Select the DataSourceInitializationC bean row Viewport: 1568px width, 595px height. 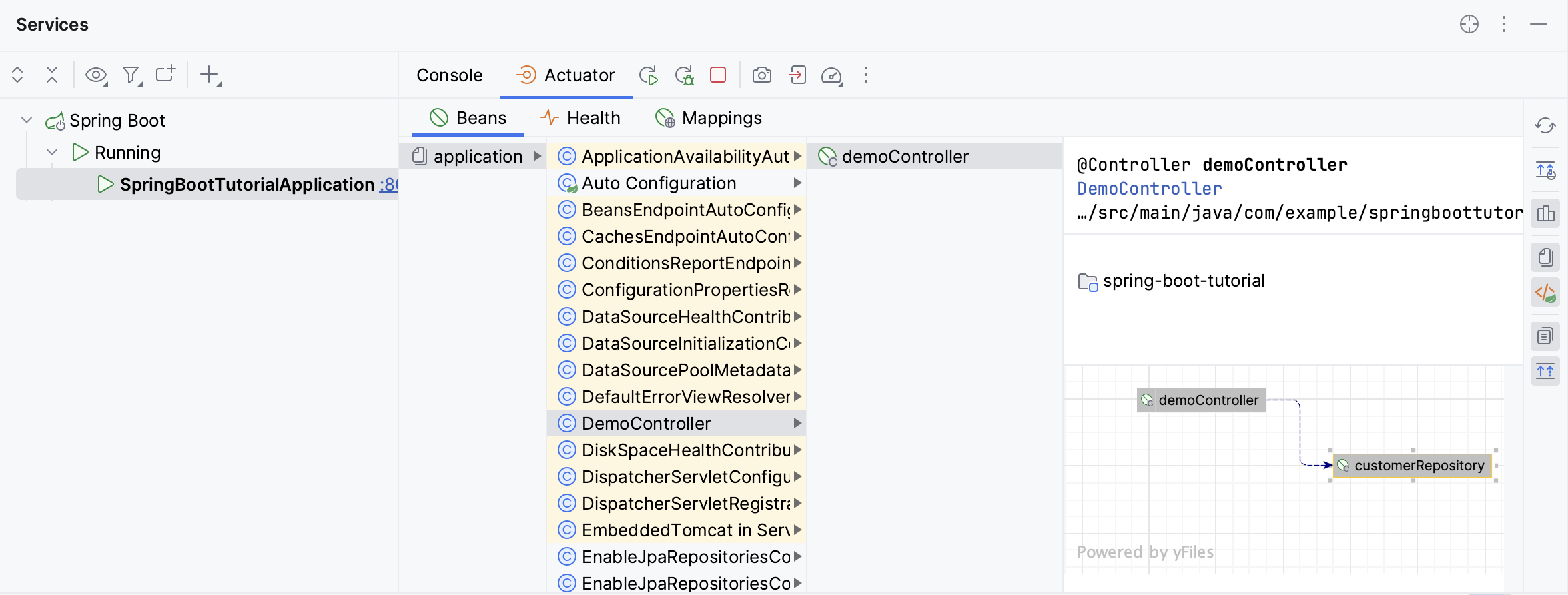[x=677, y=343]
